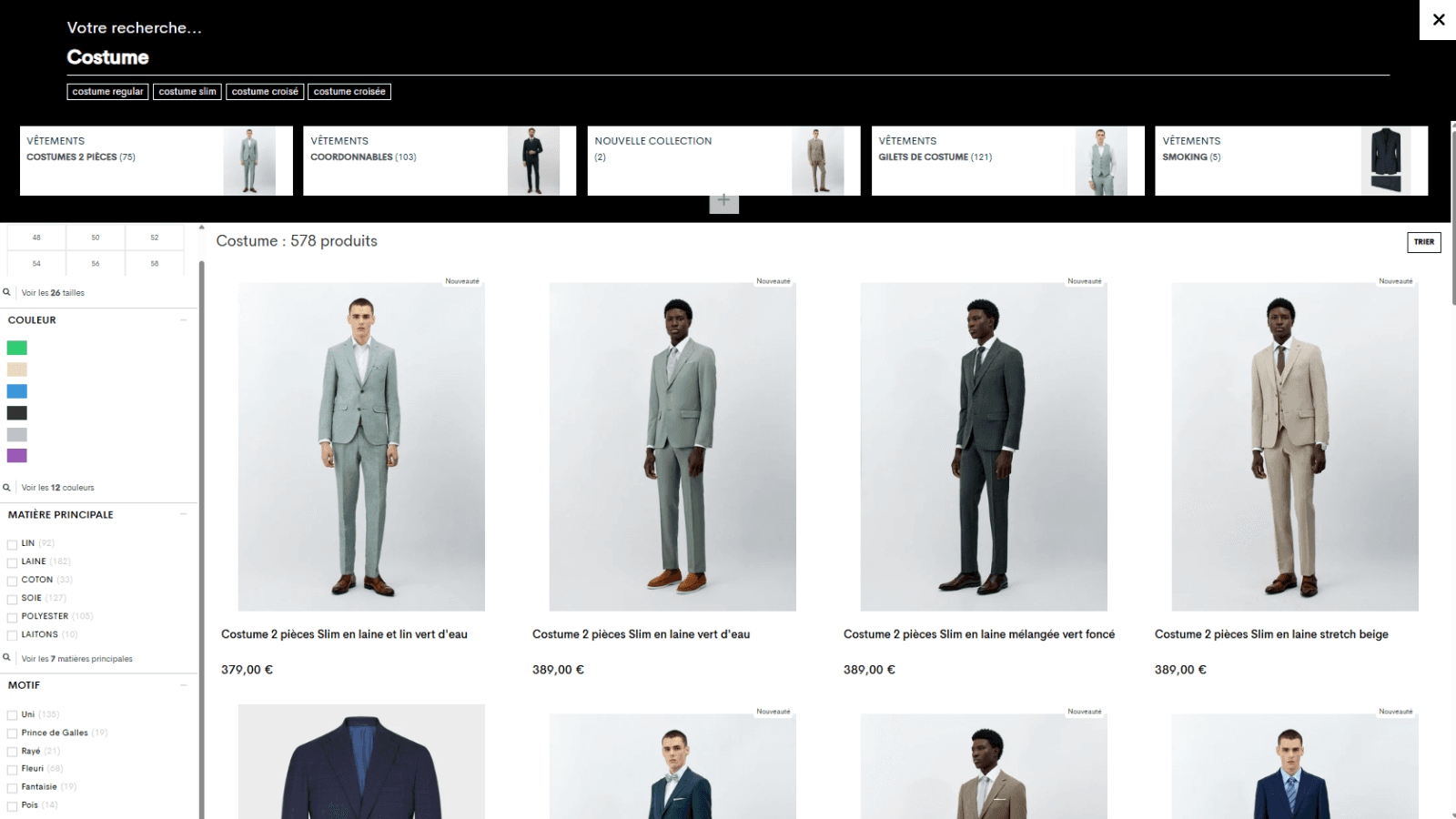The width and height of the screenshot is (1456, 819).
Task: Click the search icon near 'Voir les 7 matières principales'
Action: click(x=8, y=658)
